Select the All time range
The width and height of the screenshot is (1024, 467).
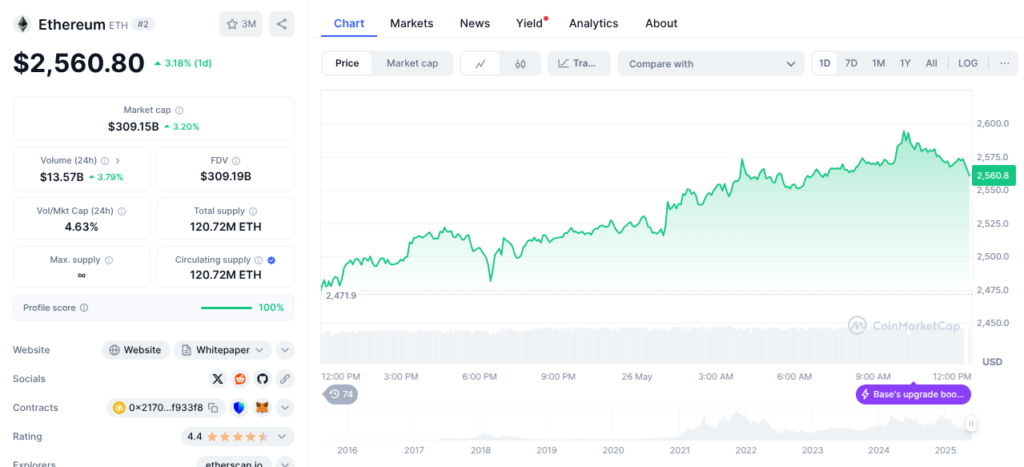(931, 63)
